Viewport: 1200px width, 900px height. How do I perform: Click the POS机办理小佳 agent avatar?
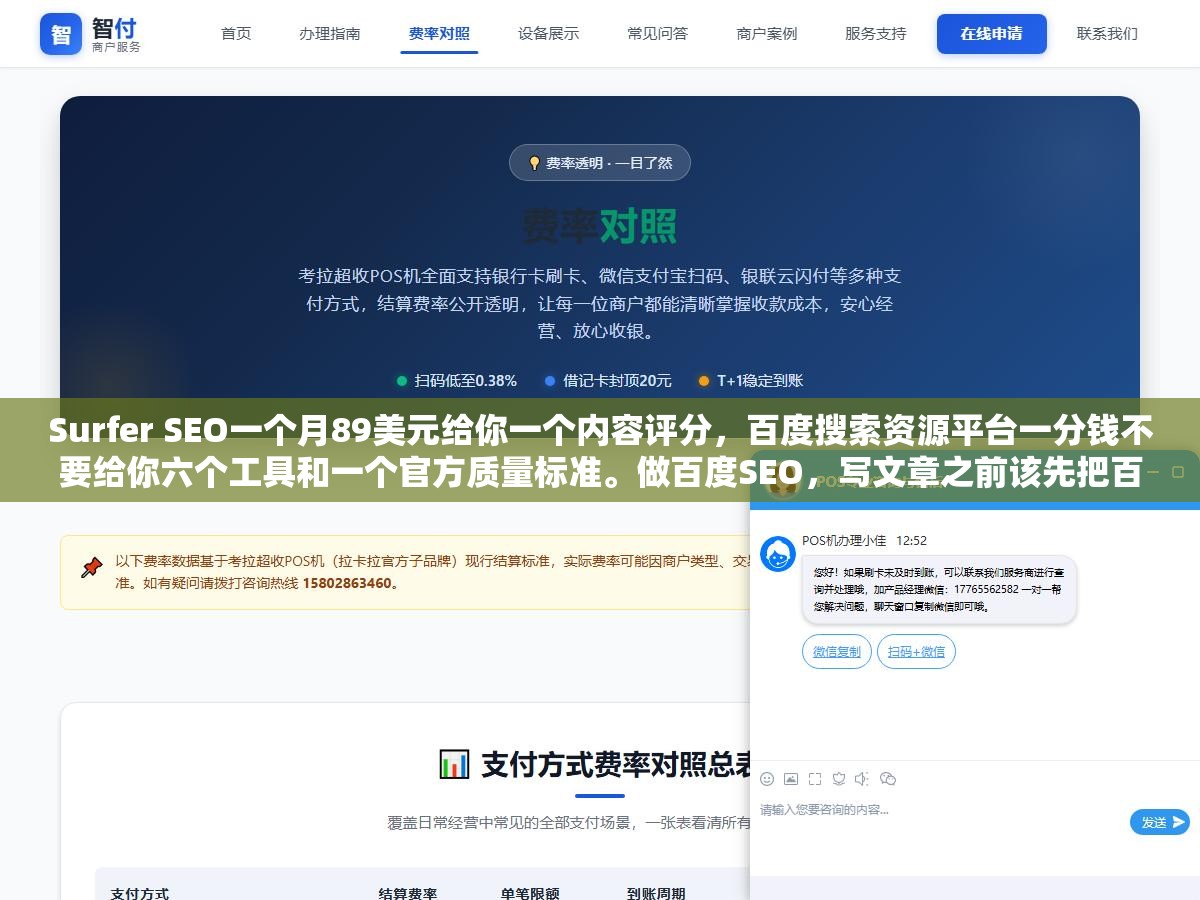778,554
